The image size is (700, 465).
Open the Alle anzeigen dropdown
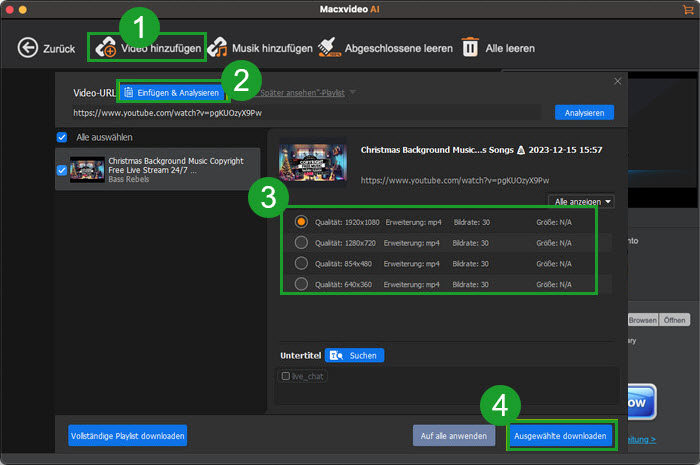point(581,202)
